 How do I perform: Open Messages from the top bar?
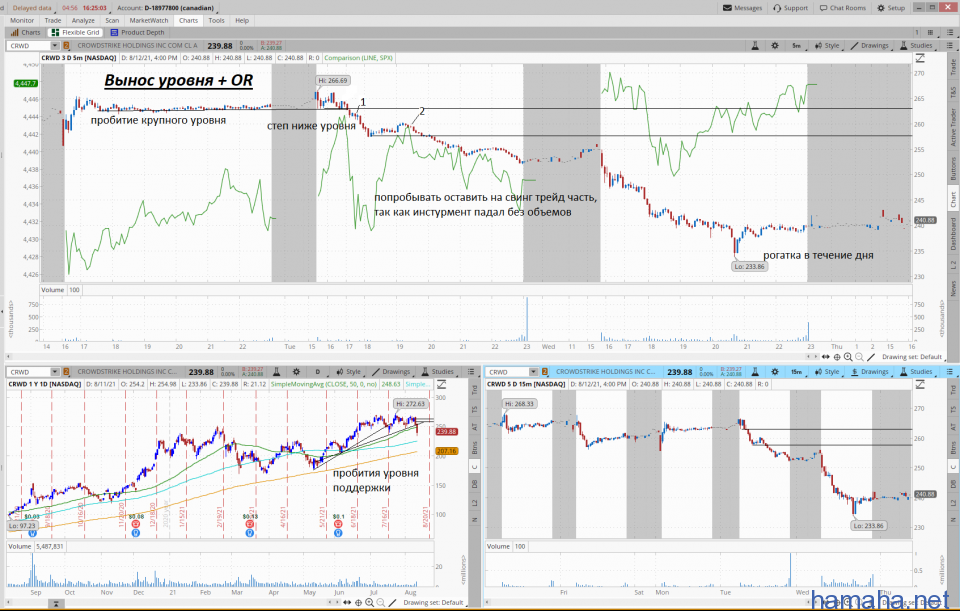[x=741, y=7]
